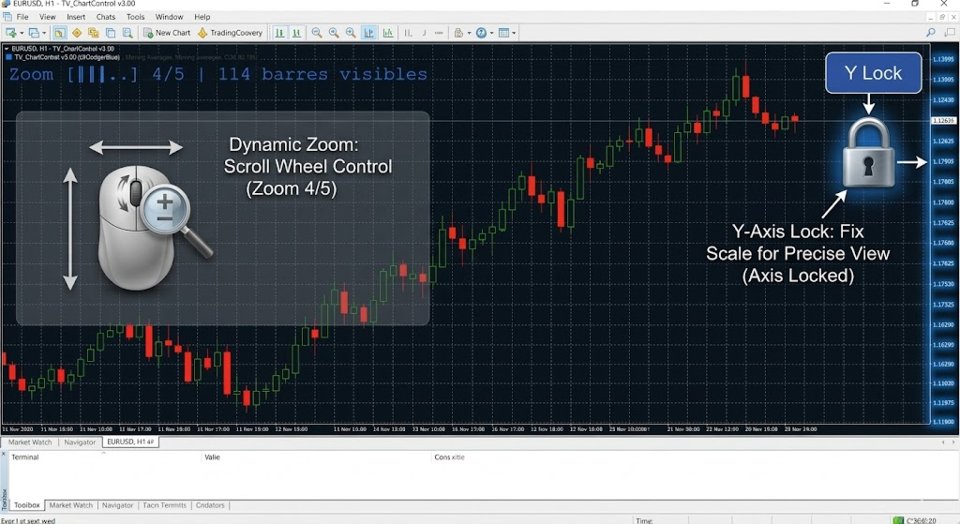Click the zoom out magnifier icon

317,32
